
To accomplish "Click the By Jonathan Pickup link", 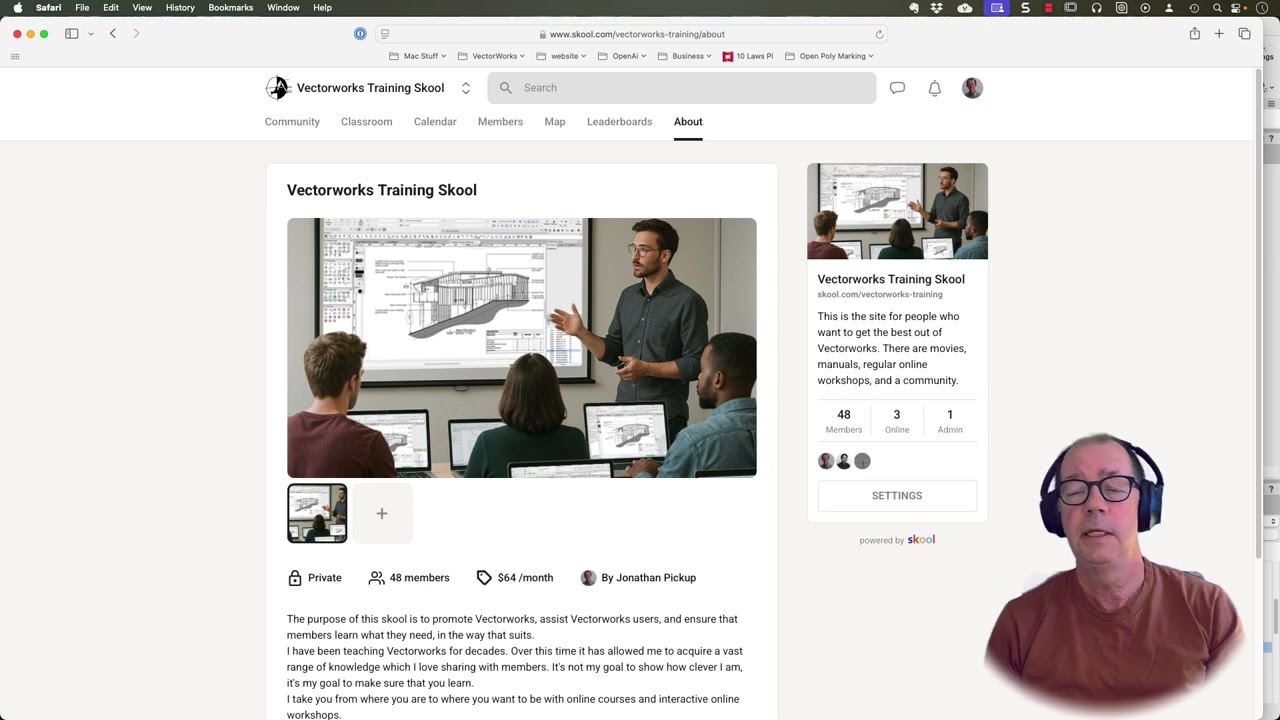I will click(x=648, y=578).
